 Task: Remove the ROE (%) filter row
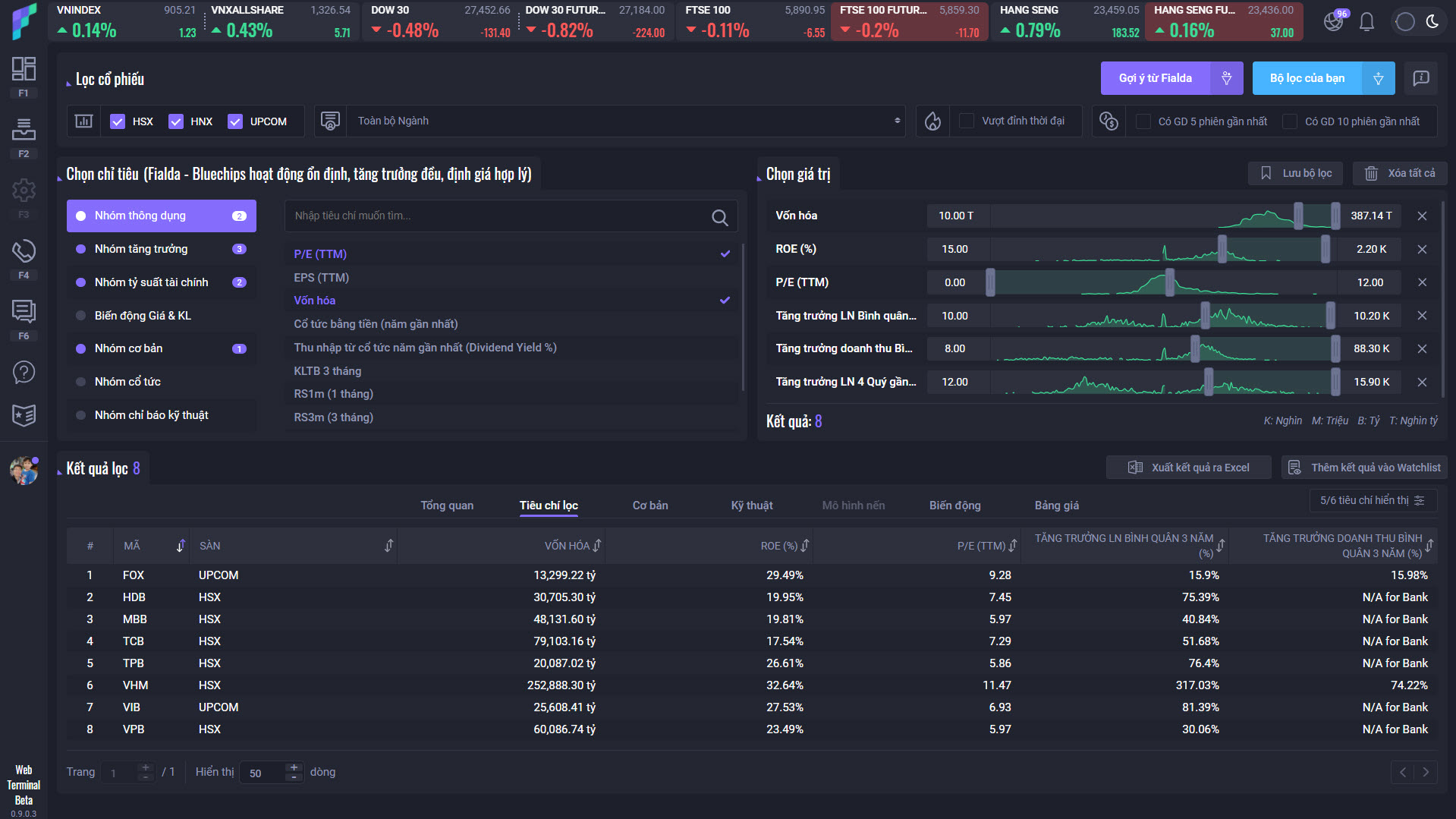(x=1422, y=250)
